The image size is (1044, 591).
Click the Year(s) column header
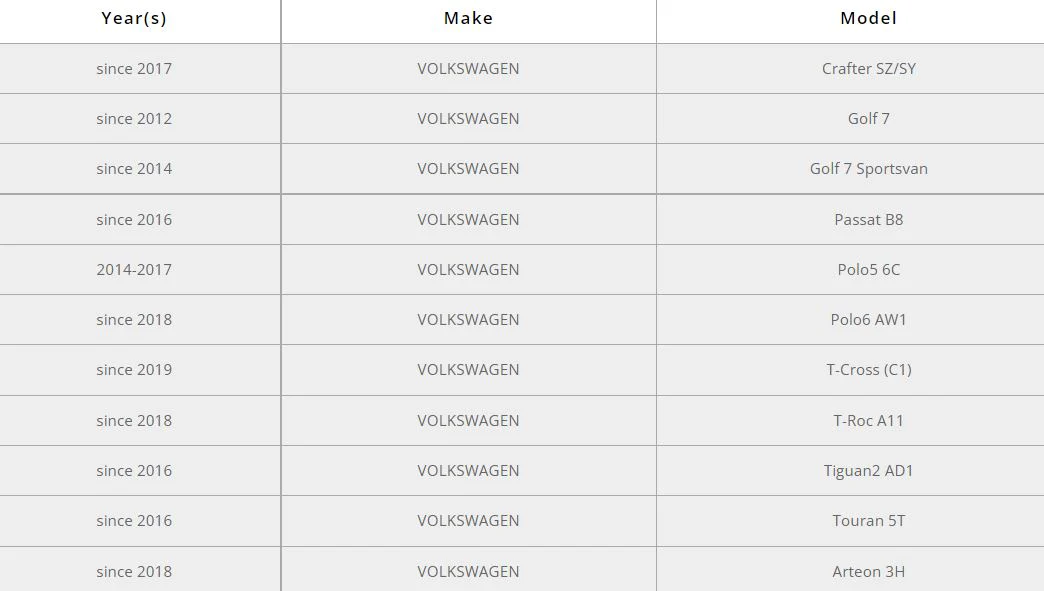pyautogui.click(x=134, y=18)
